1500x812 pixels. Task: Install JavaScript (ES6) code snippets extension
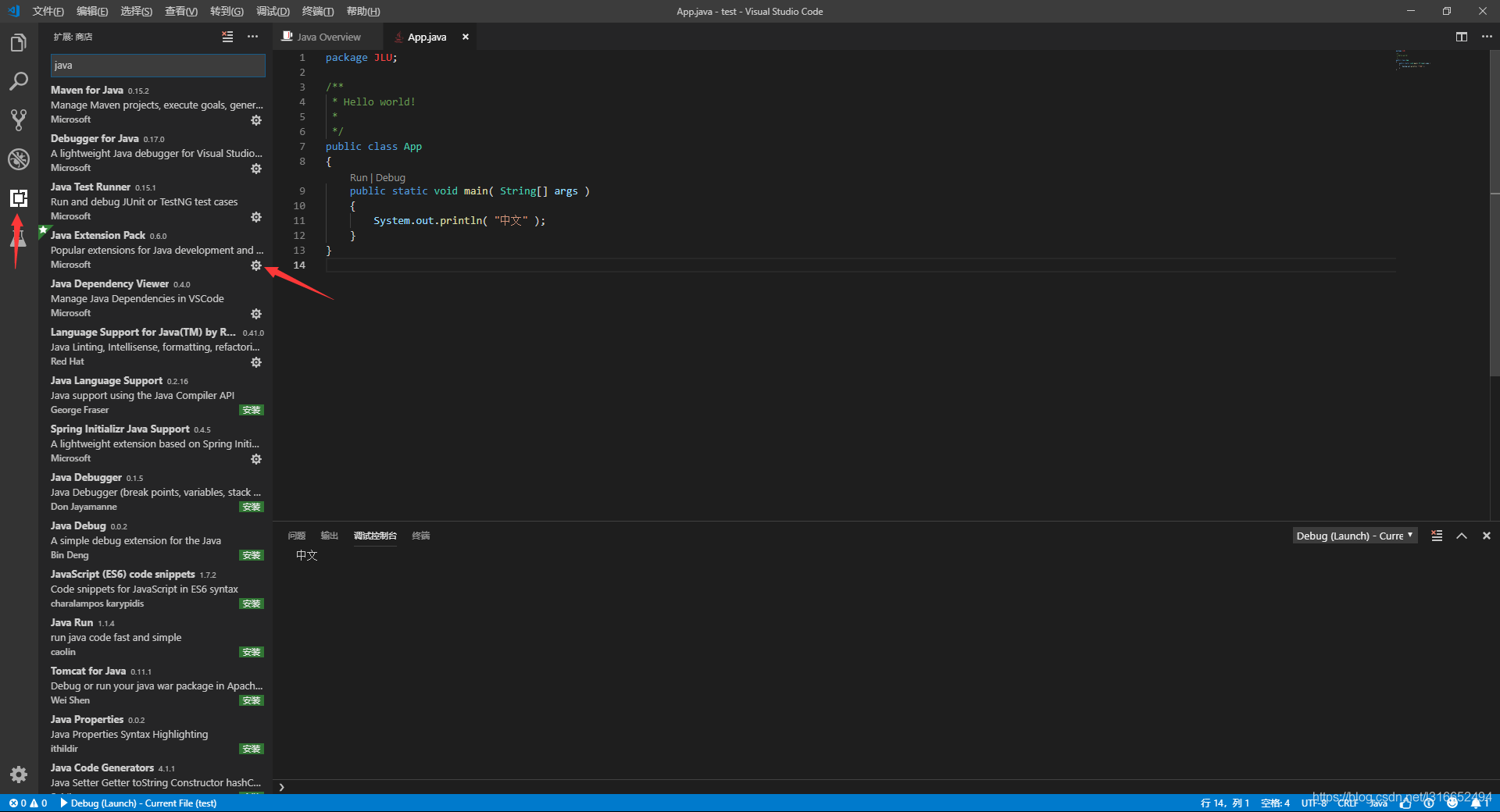tap(252, 604)
